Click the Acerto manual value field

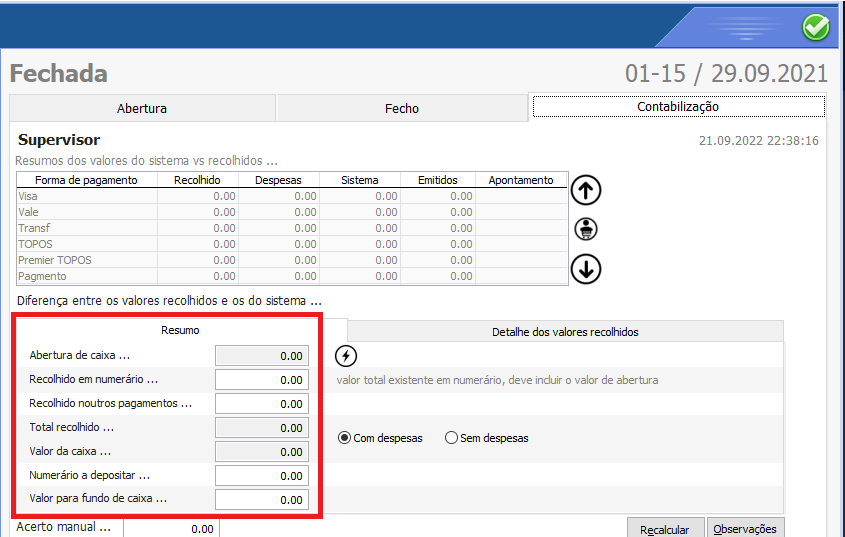tap(171, 529)
